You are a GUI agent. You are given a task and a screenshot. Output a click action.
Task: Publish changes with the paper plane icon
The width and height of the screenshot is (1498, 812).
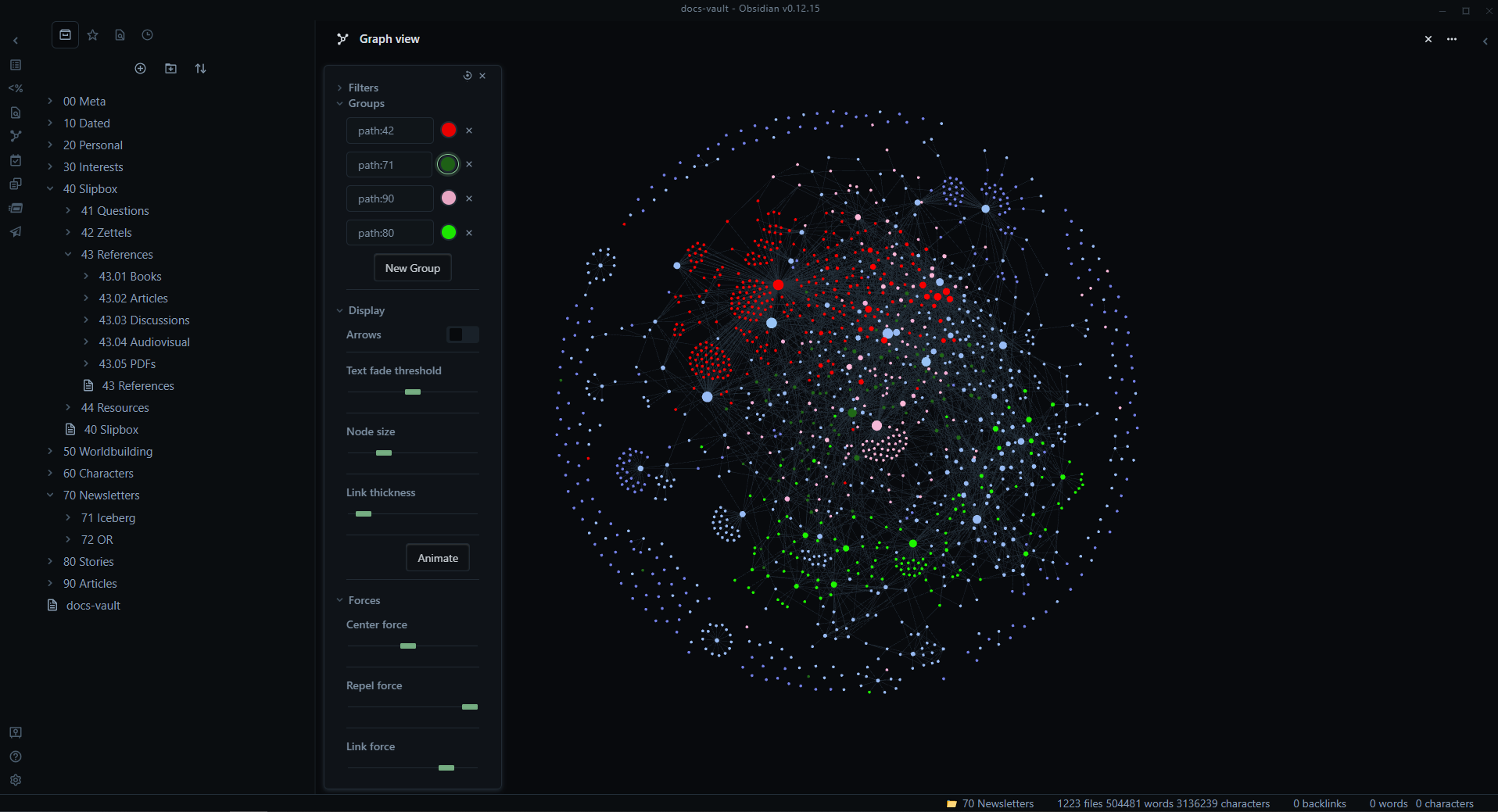coord(16,231)
